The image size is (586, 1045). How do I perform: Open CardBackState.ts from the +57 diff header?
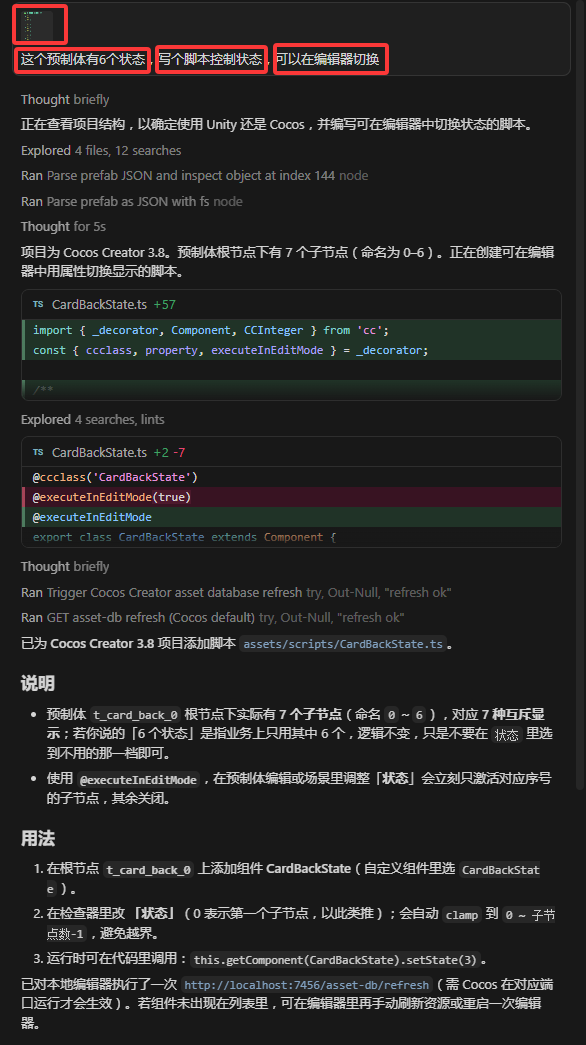click(99, 305)
